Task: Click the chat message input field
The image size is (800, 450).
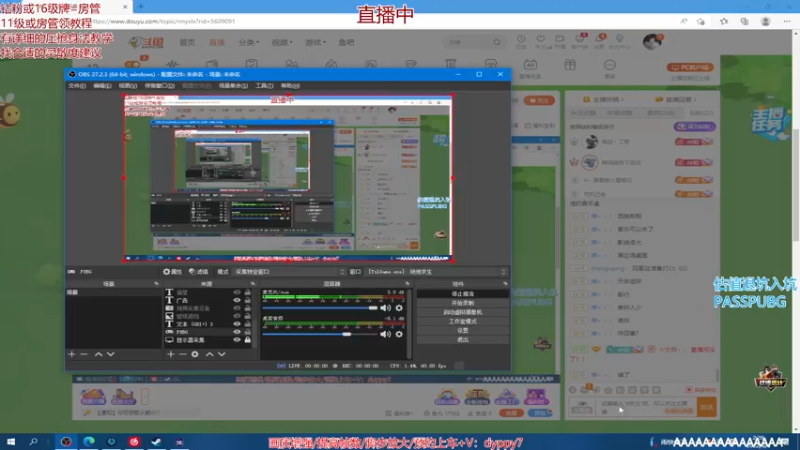Action: [x=645, y=407]
